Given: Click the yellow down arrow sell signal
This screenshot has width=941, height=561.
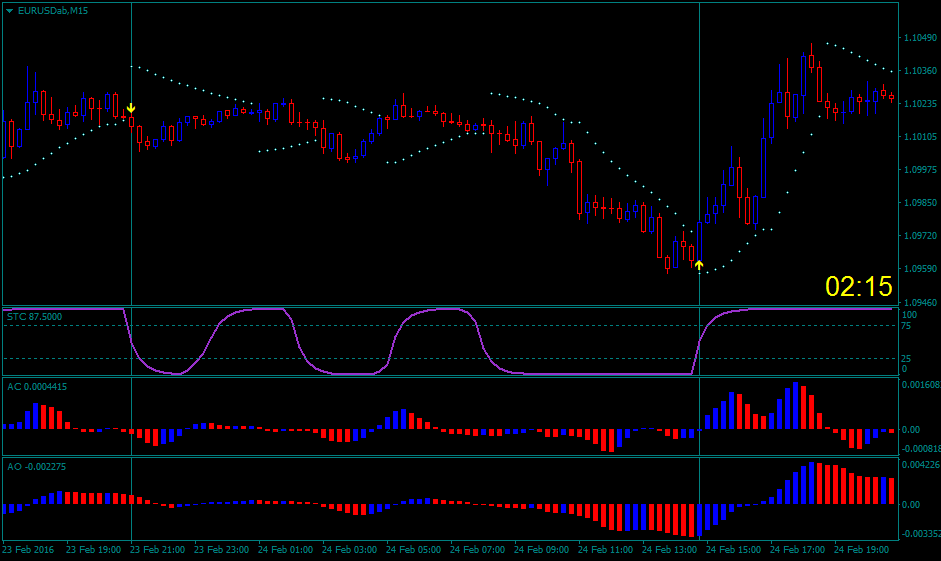Looking at the screenshot, I should pos(131,108).
